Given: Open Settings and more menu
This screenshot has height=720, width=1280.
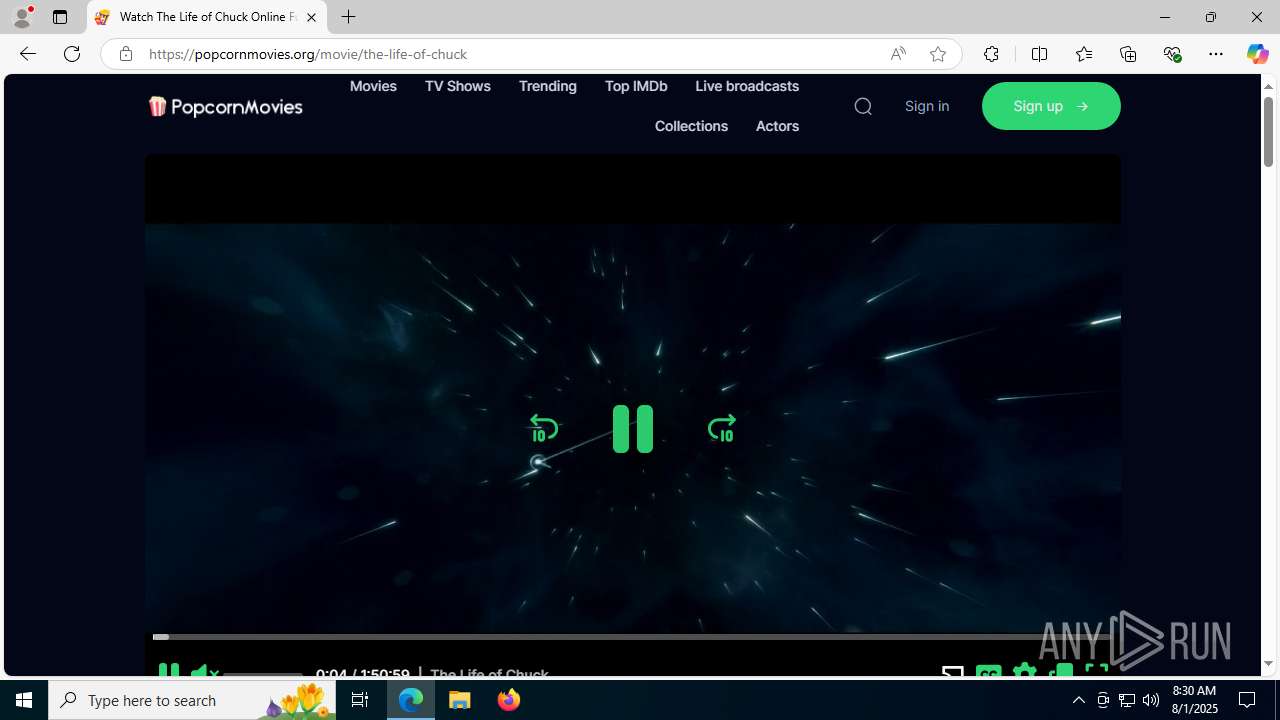Looking at the screenshot, I should tap(1216, 54).
